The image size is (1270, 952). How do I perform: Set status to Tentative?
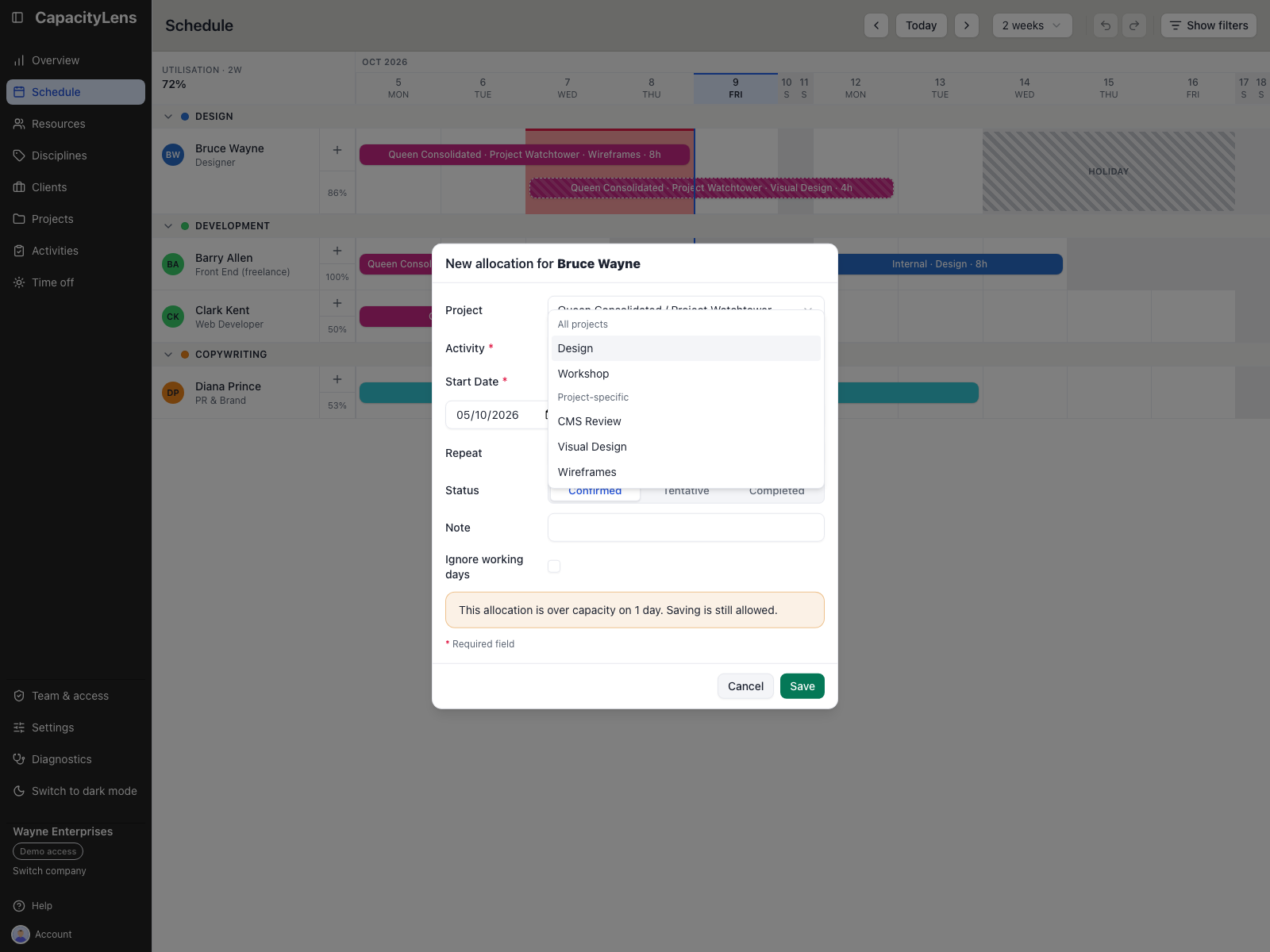coord(687,492)
